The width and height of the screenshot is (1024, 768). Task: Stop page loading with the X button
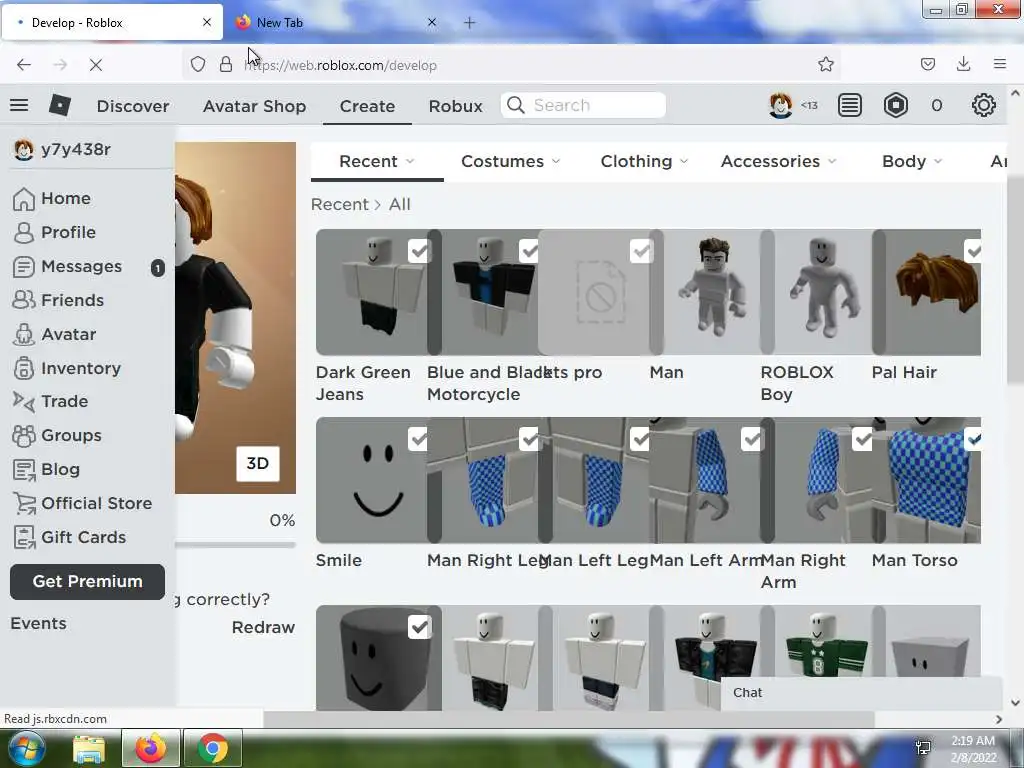click(x=95, y=65)
